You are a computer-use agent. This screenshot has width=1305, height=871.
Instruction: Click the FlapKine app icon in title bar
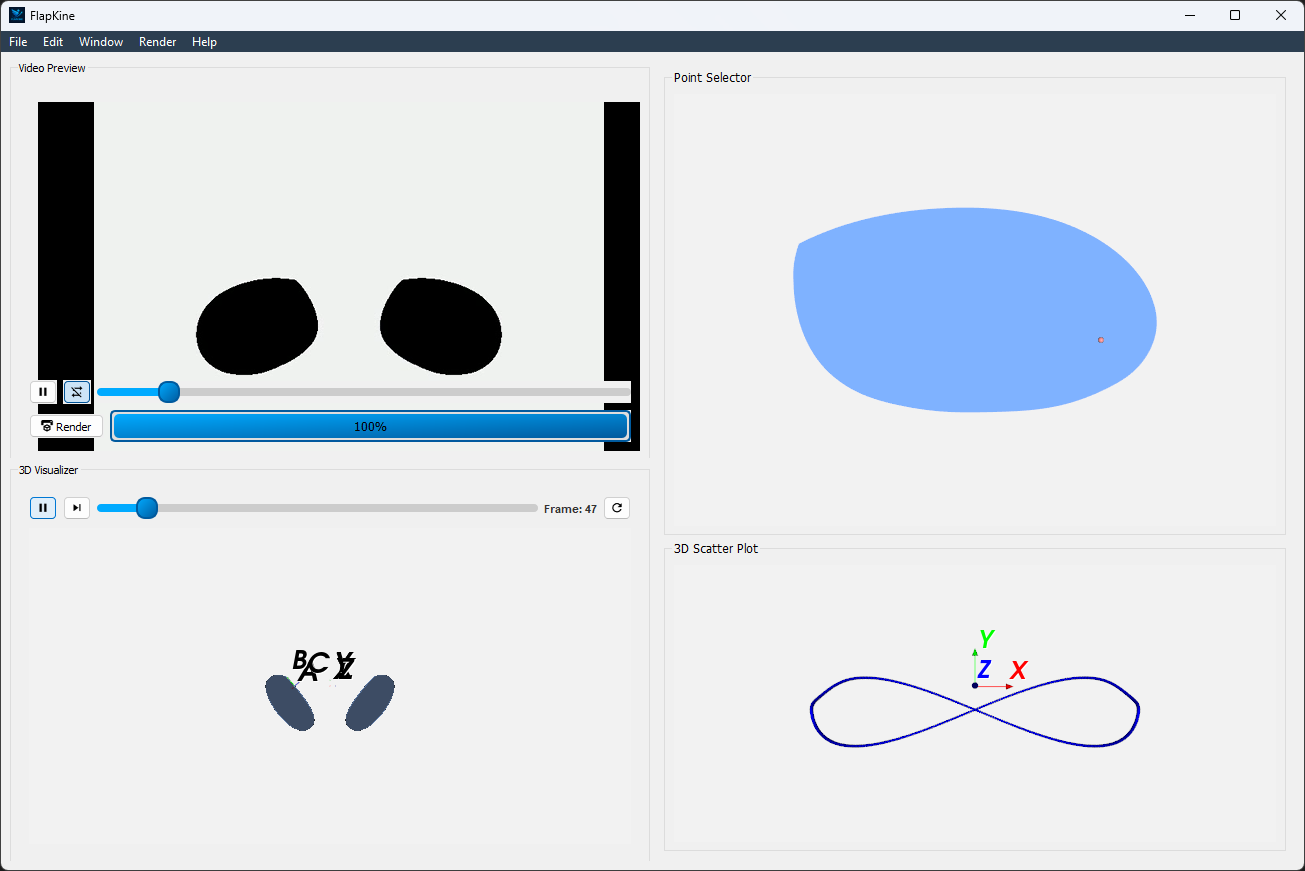tap(16, 15)
